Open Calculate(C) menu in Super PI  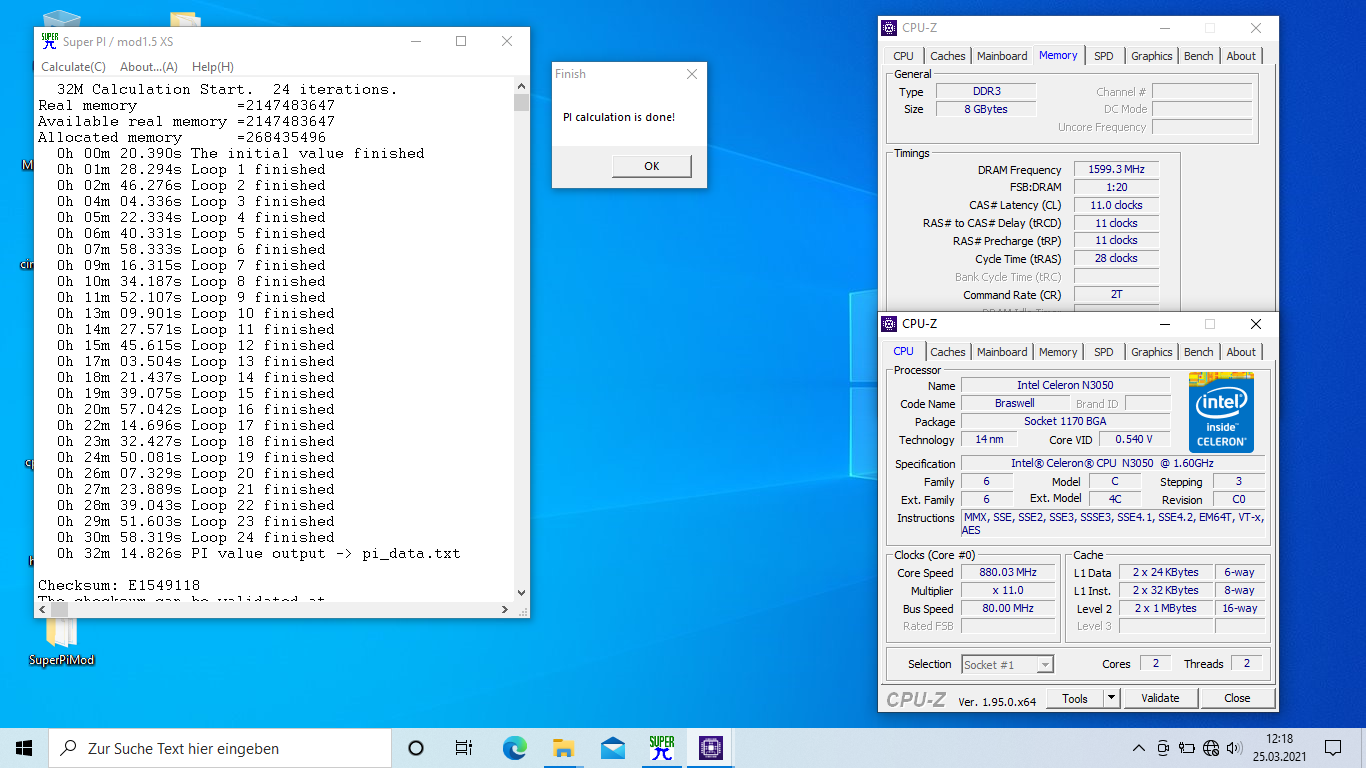tap(73, 67)
